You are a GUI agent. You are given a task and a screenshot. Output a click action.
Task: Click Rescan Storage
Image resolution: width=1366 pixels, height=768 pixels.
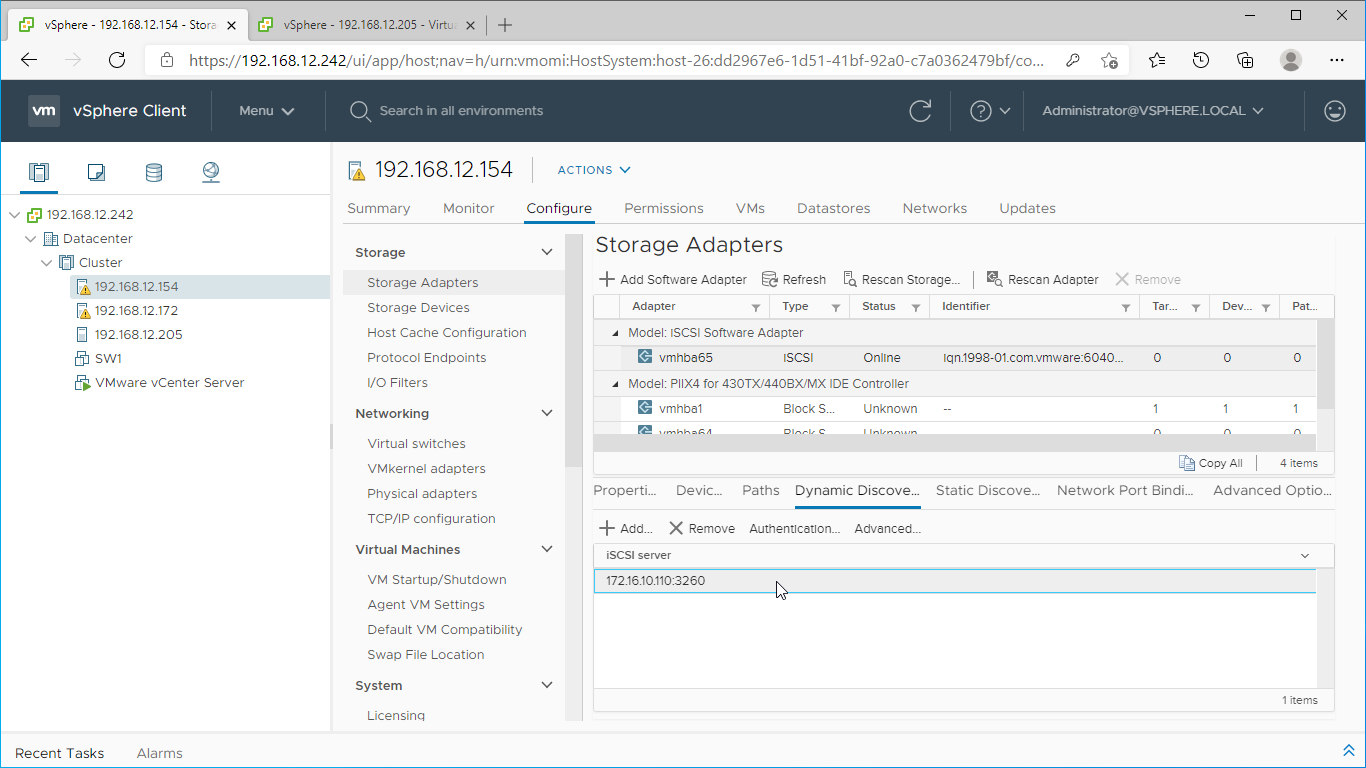[902, 280]
